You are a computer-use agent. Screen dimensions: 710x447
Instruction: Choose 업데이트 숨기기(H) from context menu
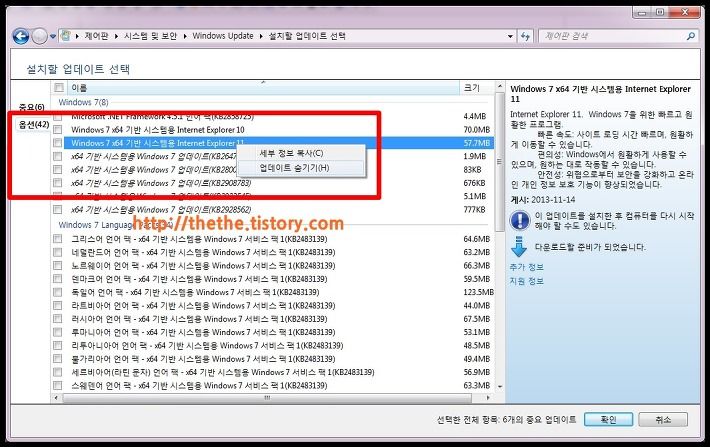coord(301,168)
